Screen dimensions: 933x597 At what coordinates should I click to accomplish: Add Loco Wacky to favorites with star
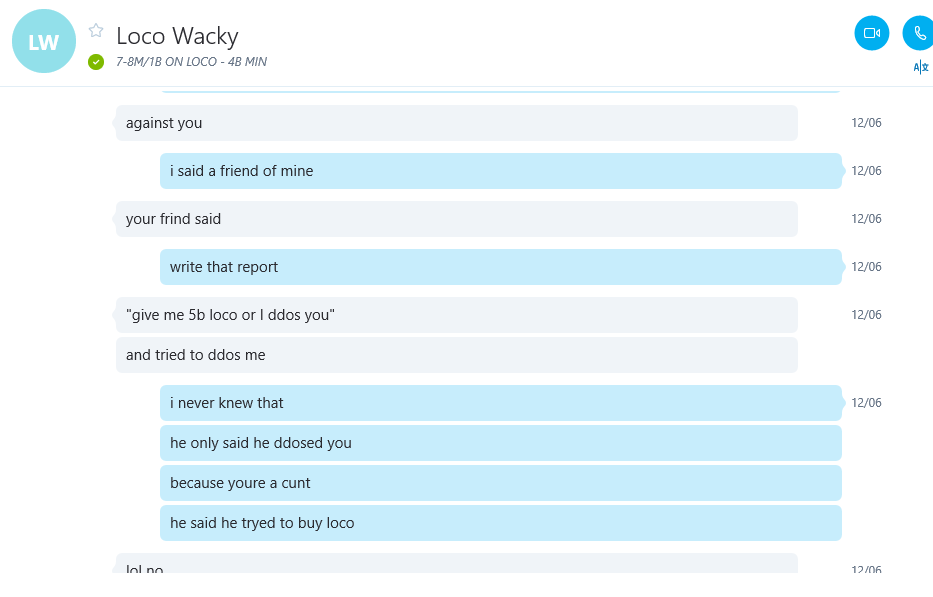tap(96, 30)
